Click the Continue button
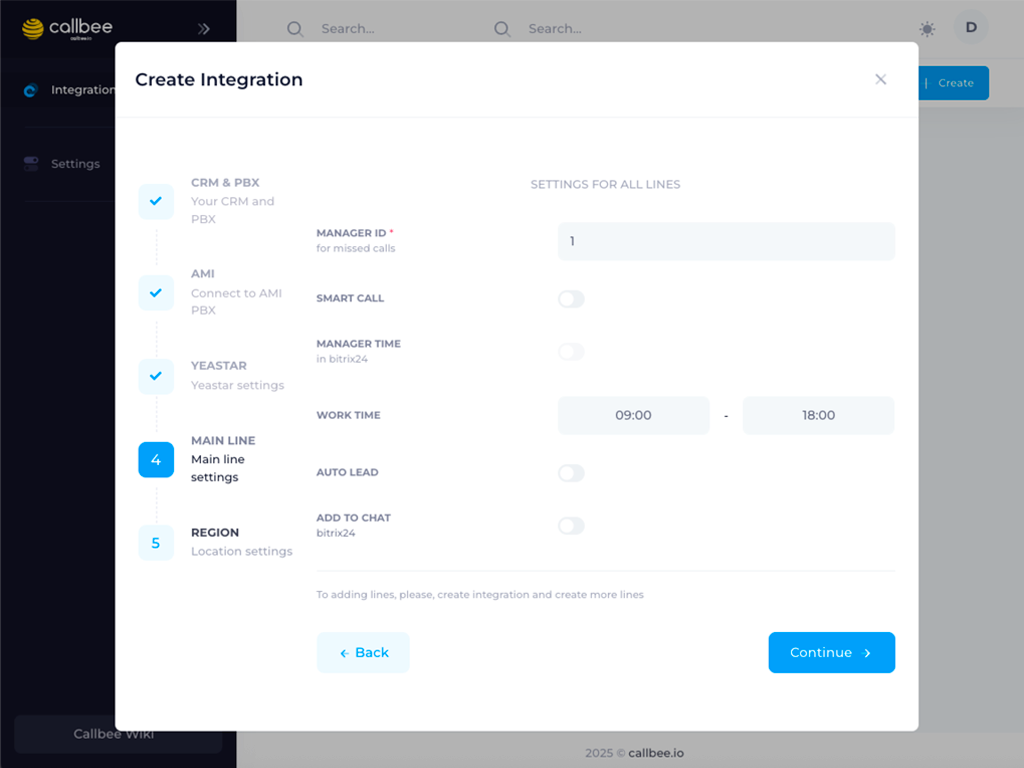Screen dimensions: 1024x768 pos(831,653)
